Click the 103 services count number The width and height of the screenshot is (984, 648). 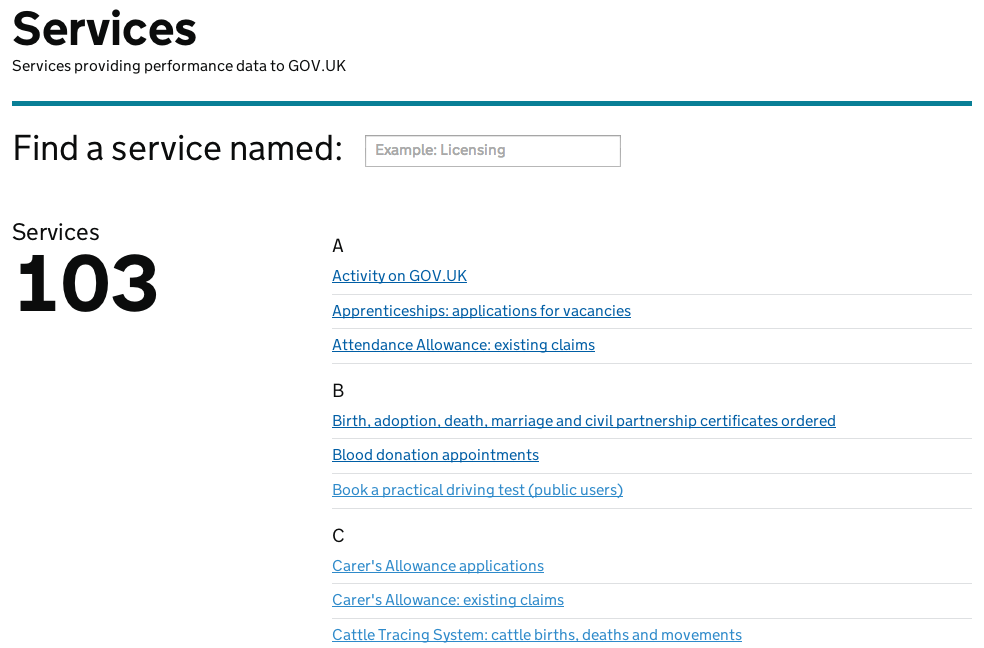tap(87, 284)
